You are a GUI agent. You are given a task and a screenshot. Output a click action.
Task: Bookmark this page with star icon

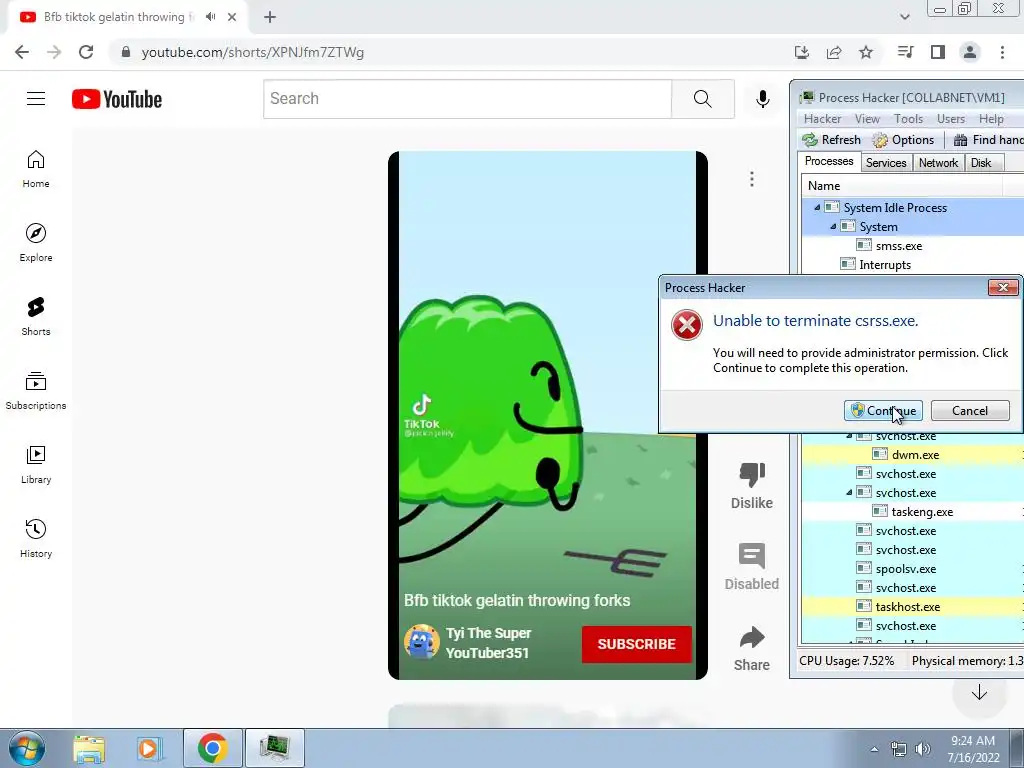[866, 52]
